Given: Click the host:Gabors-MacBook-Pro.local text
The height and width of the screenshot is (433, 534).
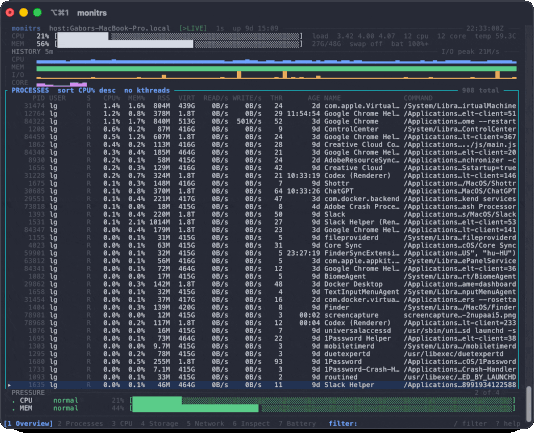Looking at the screenshot, I should 109,28.
